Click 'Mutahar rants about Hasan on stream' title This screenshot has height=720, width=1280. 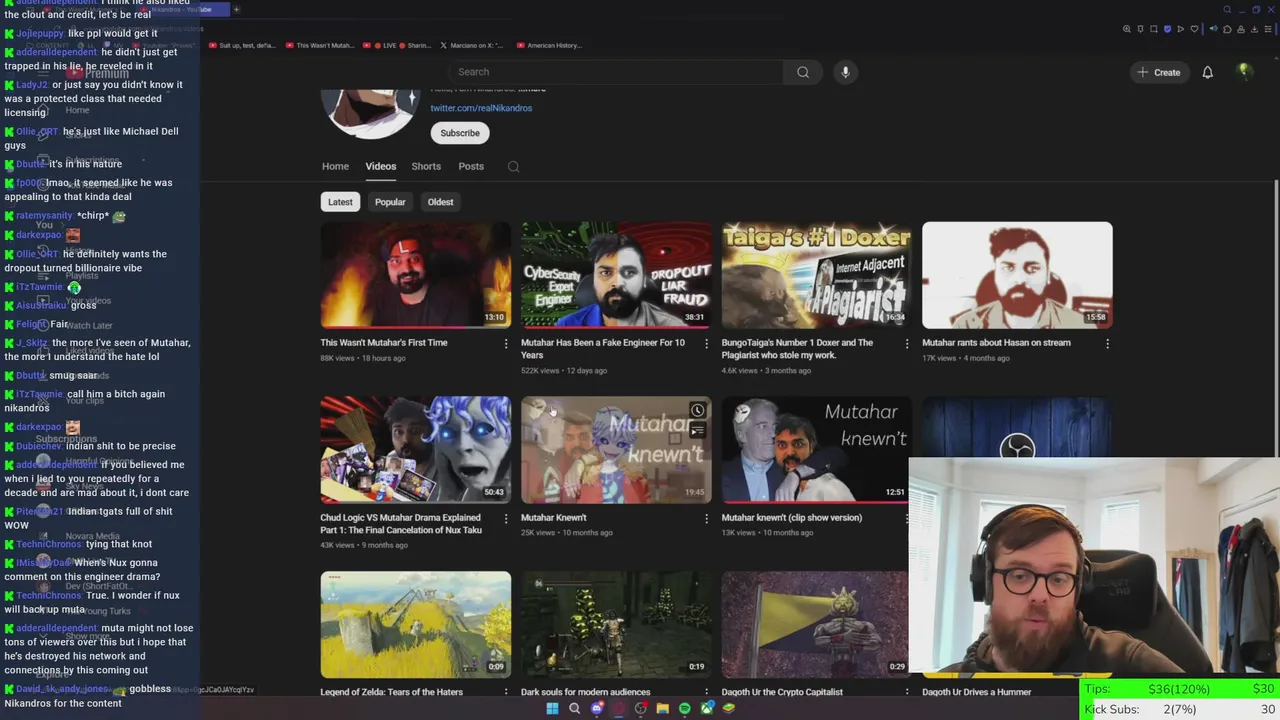[996, 343]
